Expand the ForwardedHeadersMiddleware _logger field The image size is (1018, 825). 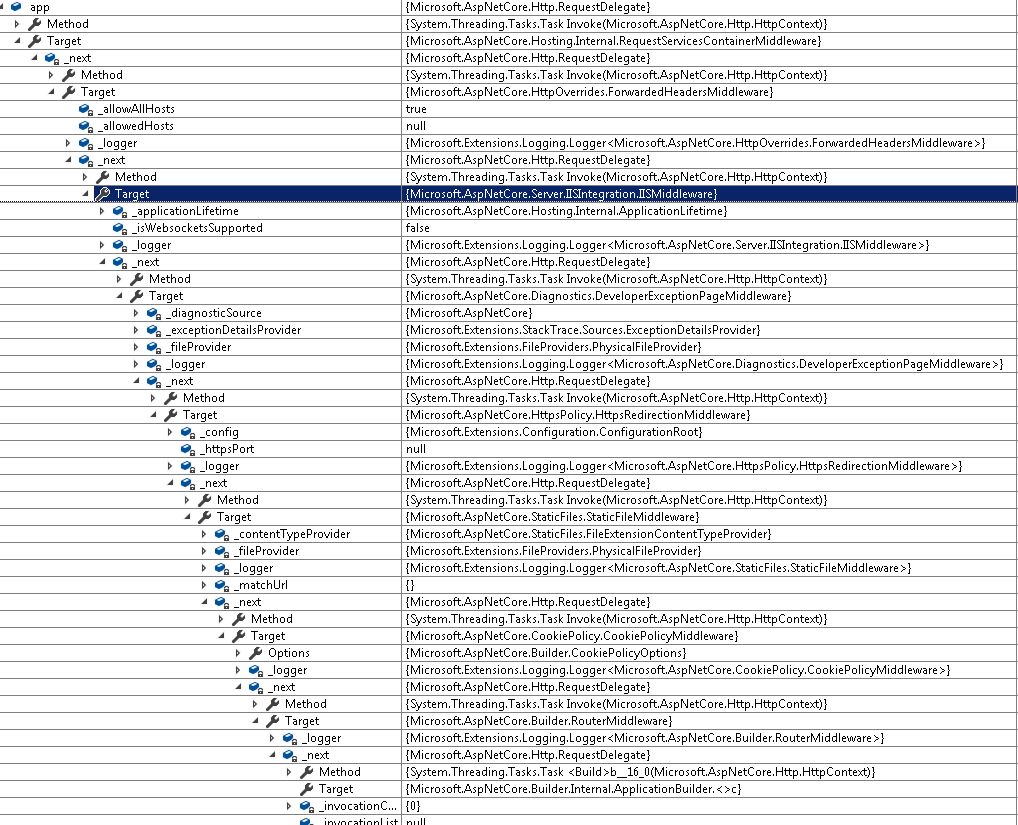pos(68,143)
